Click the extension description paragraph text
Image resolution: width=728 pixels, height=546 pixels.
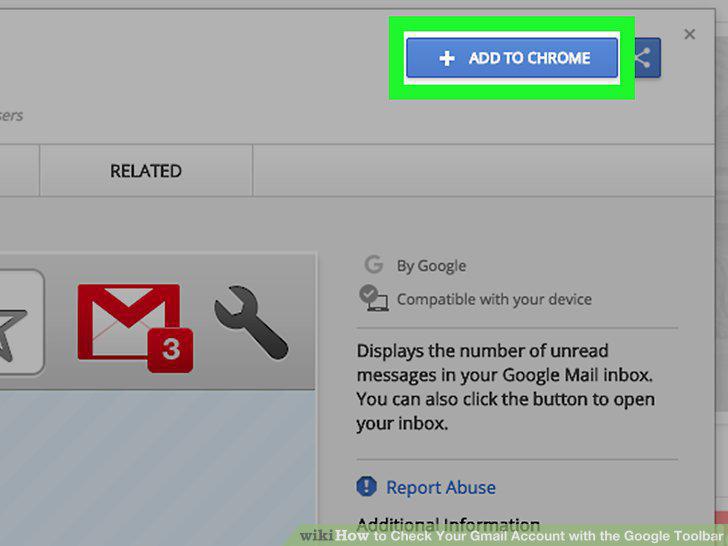506,387
